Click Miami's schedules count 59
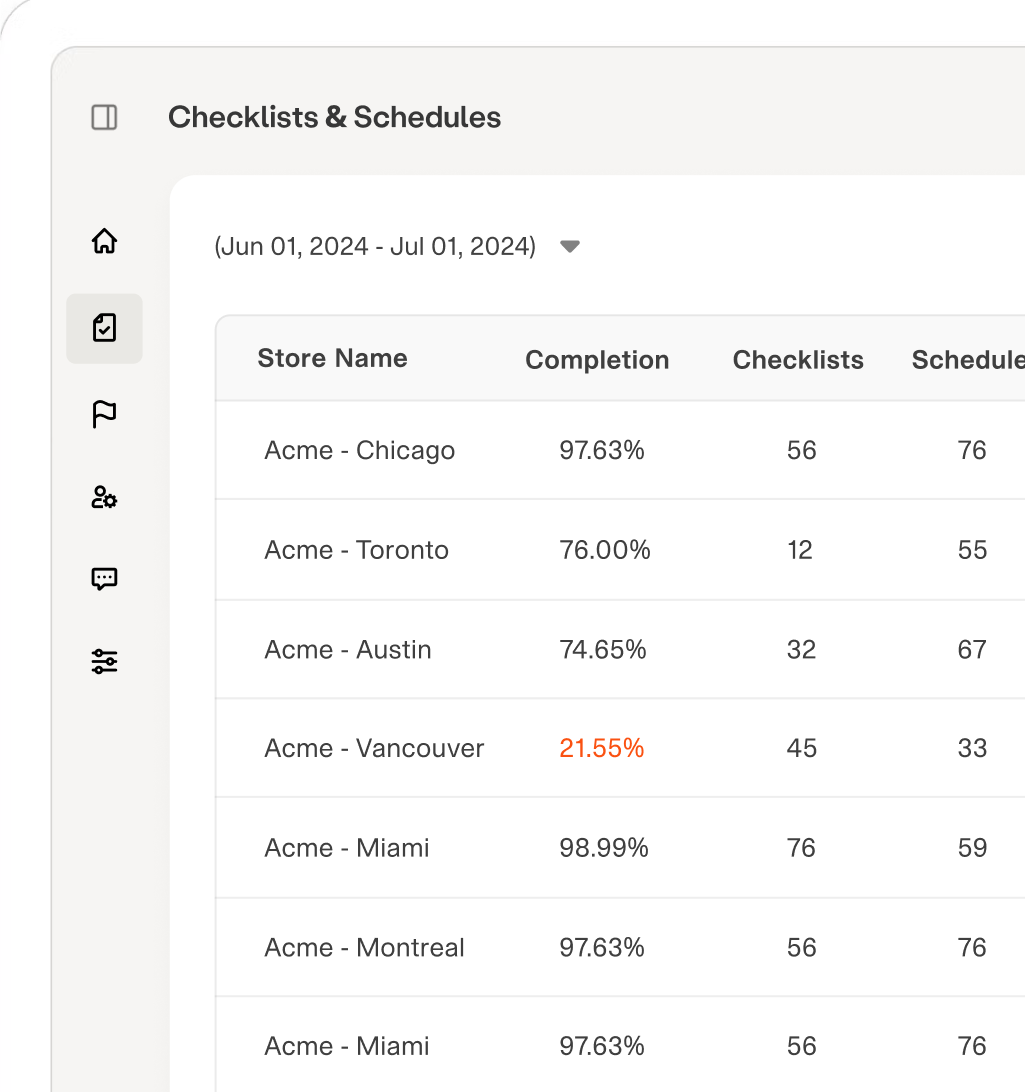This screenshot has width=1025, height=1092. click(x=972, y=848)
